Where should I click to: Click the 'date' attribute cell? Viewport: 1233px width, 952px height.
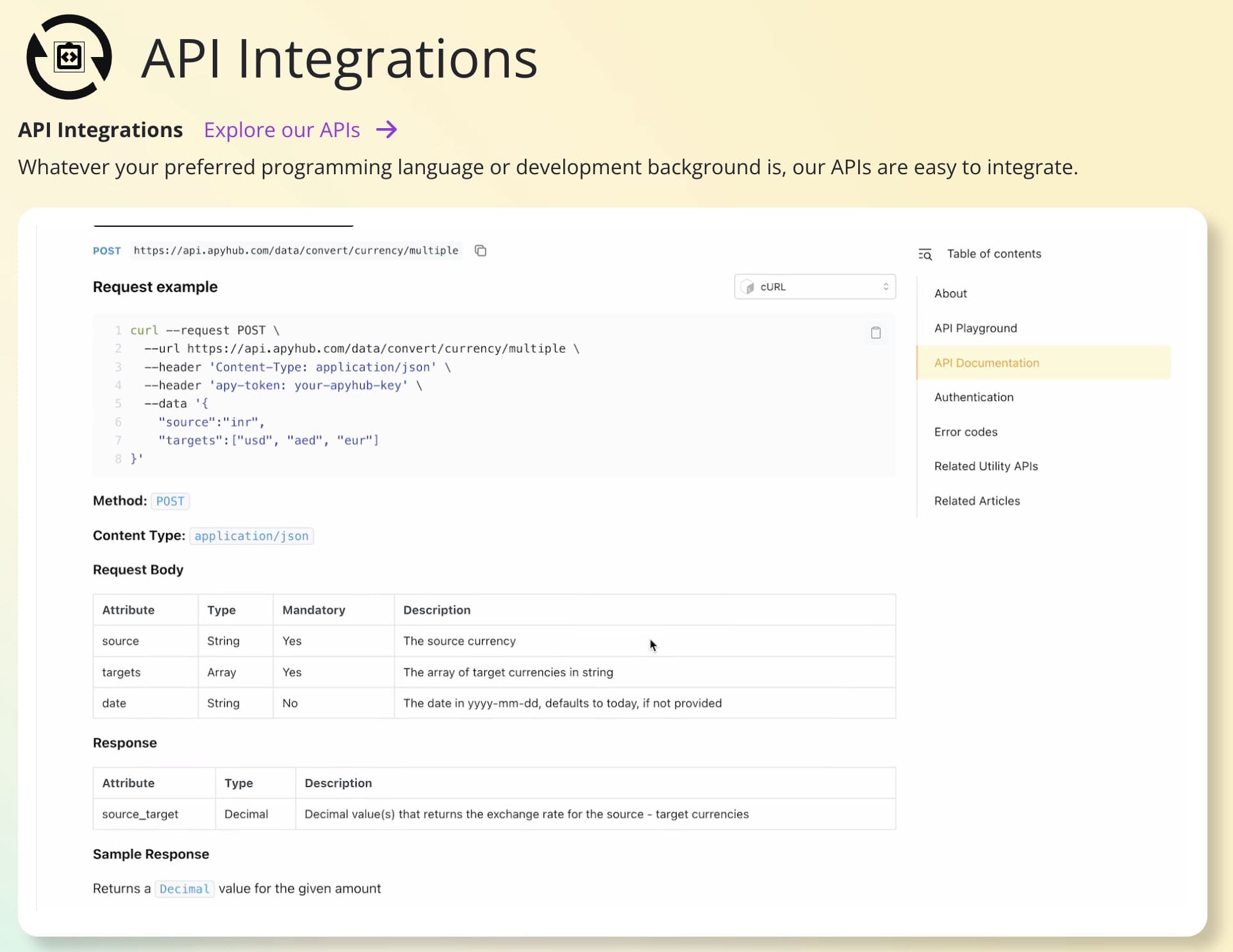point(145,703)
